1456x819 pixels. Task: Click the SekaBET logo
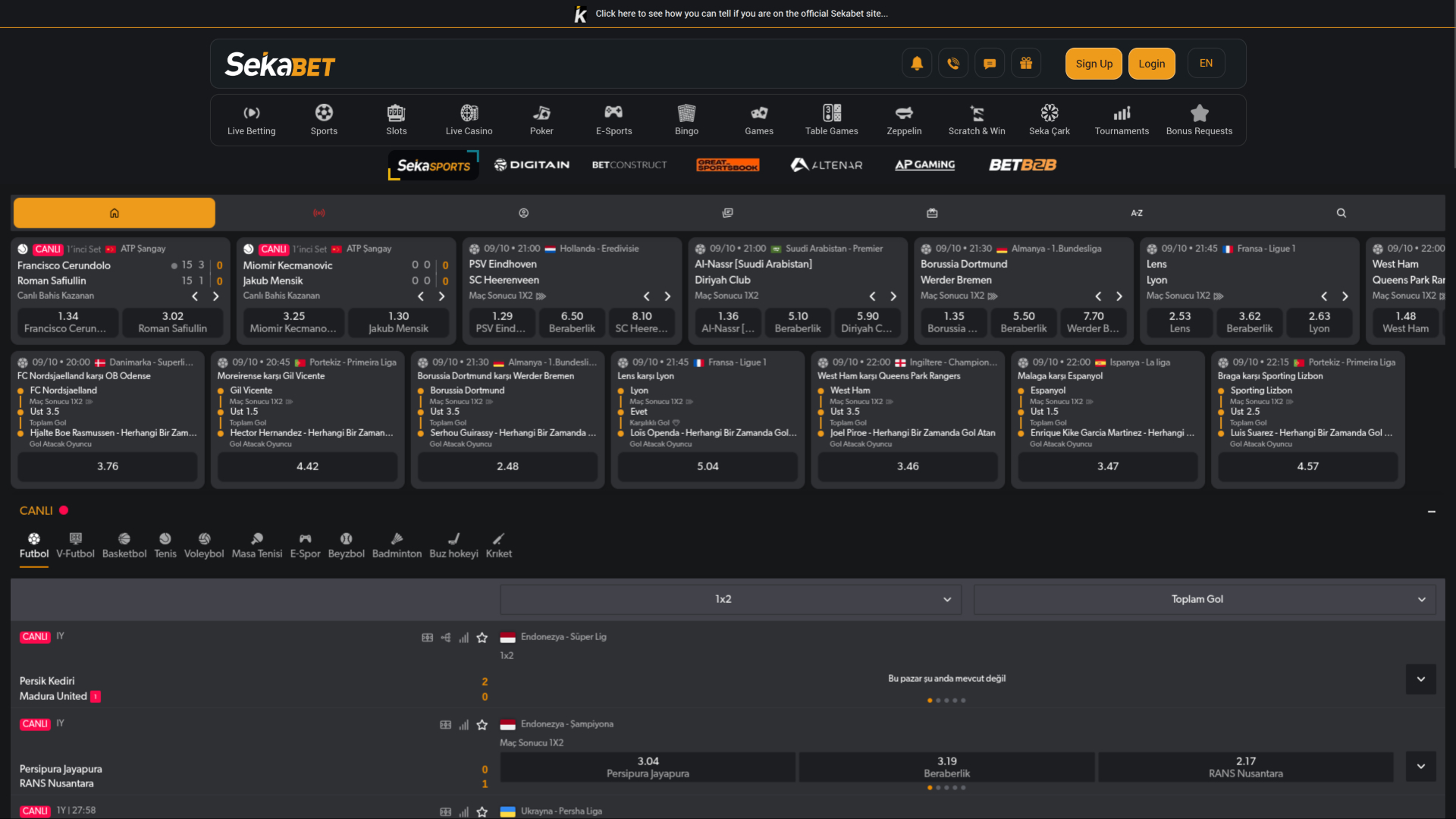280,64
